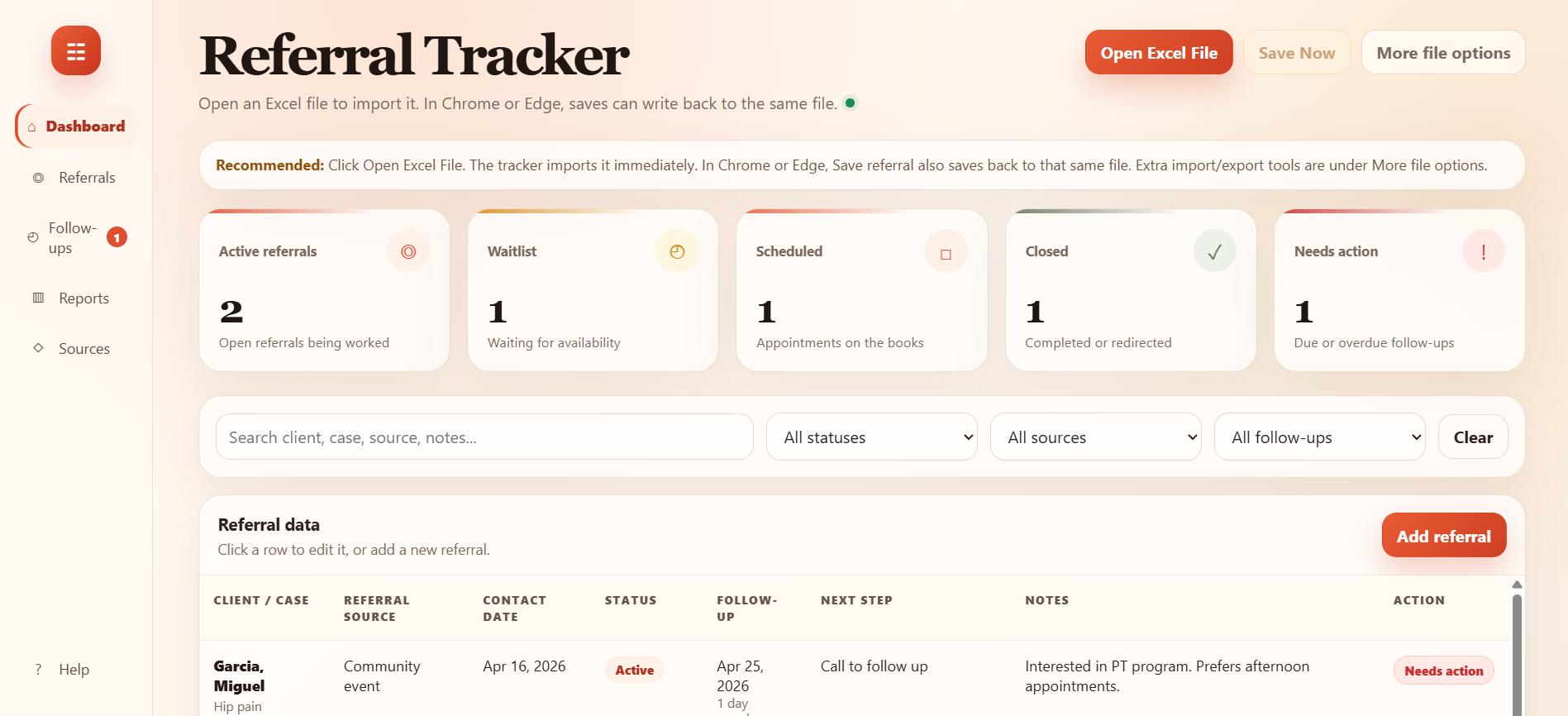Navigate to Sources in sidebar
The width and height of the screenshot is (1568, 716).
pyautogui.click(x=83, y=349)
